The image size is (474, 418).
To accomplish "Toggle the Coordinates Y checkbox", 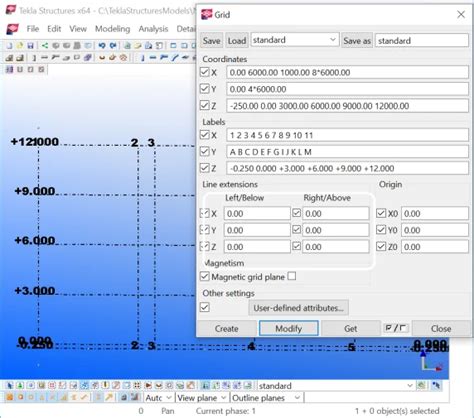I will (x=205, y=89).
